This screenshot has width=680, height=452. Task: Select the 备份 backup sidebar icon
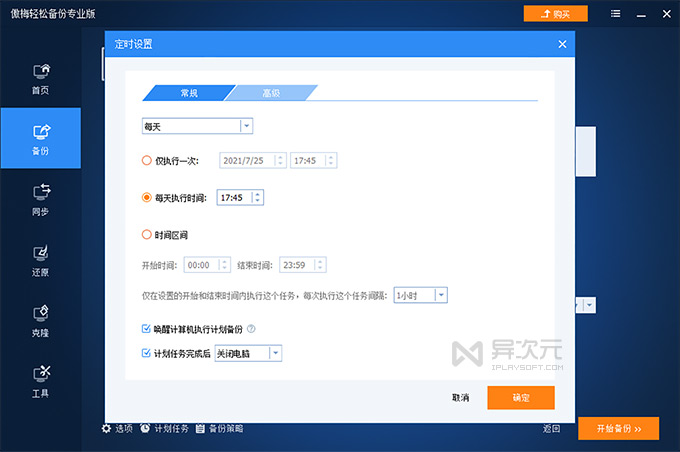(41, 138)
